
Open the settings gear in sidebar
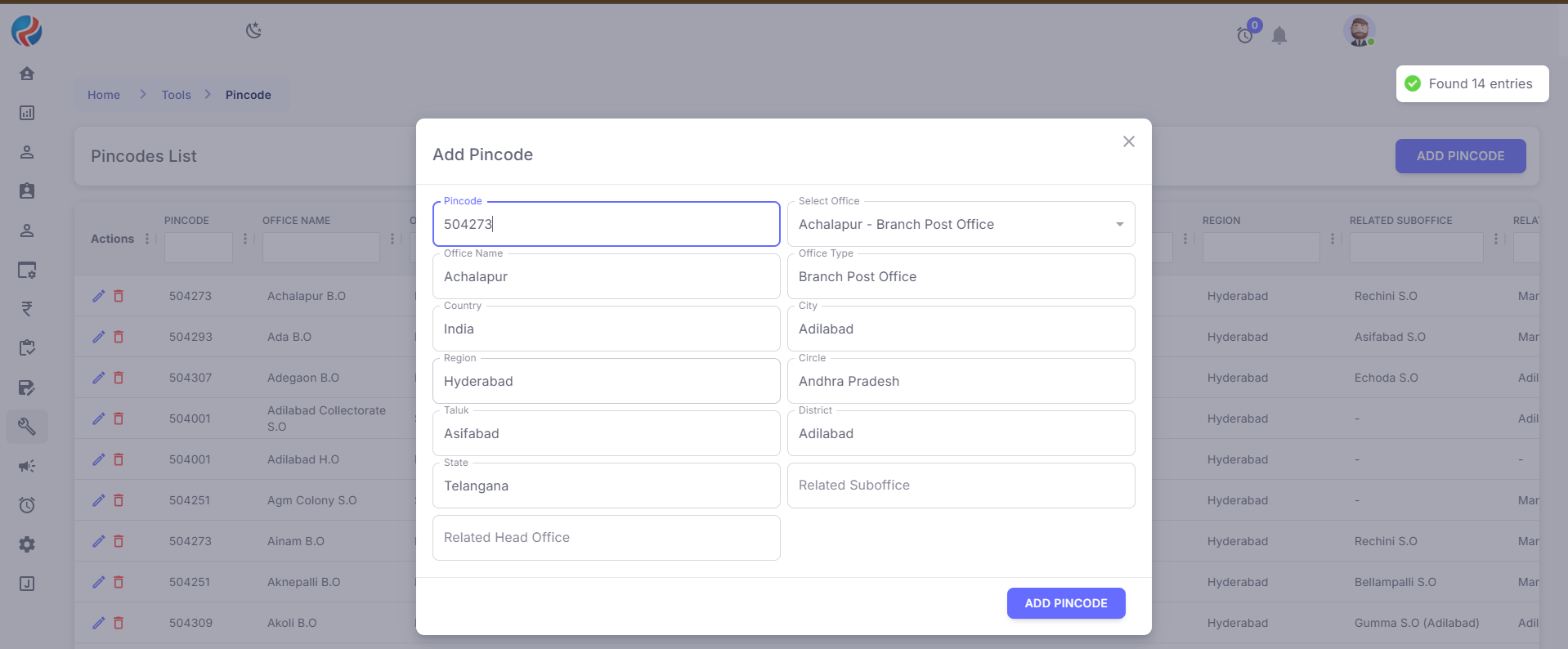point(27,544)
